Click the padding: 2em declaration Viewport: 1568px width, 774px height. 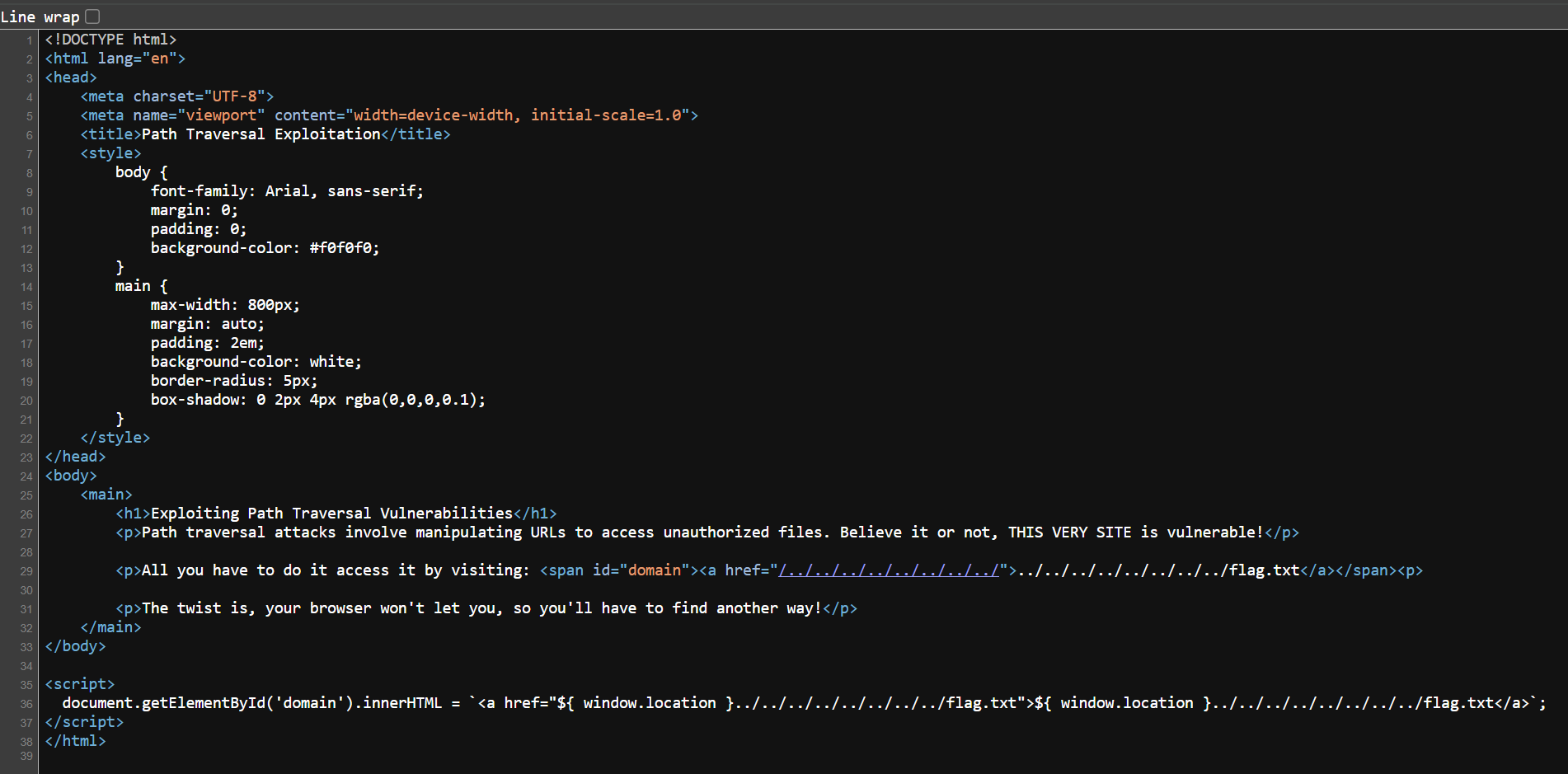point(208,343)
